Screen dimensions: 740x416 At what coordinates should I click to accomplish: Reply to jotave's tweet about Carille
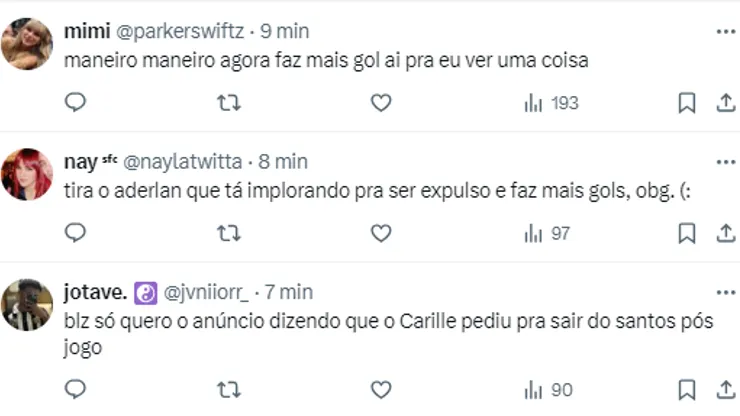75,389
